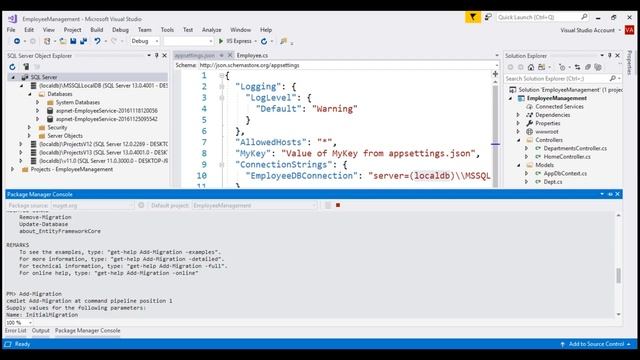
Task: Click the last icon in Solution Explorer toolbar
Action: (598, 67)
